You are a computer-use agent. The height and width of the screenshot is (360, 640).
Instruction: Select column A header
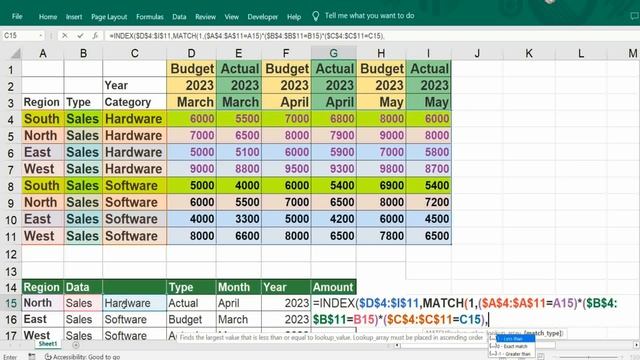tap(42, 53)
